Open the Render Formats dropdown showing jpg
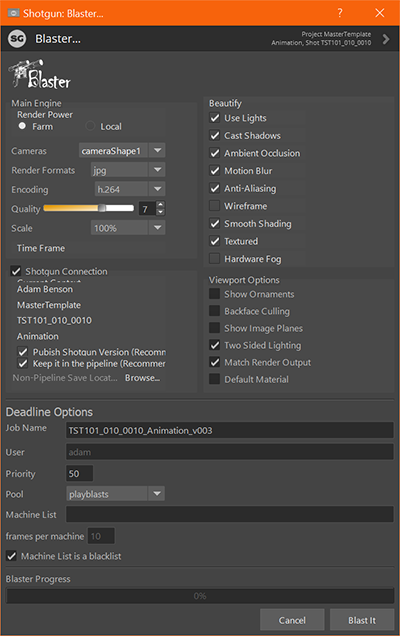 pyautogui.click(x=128, y=170)
